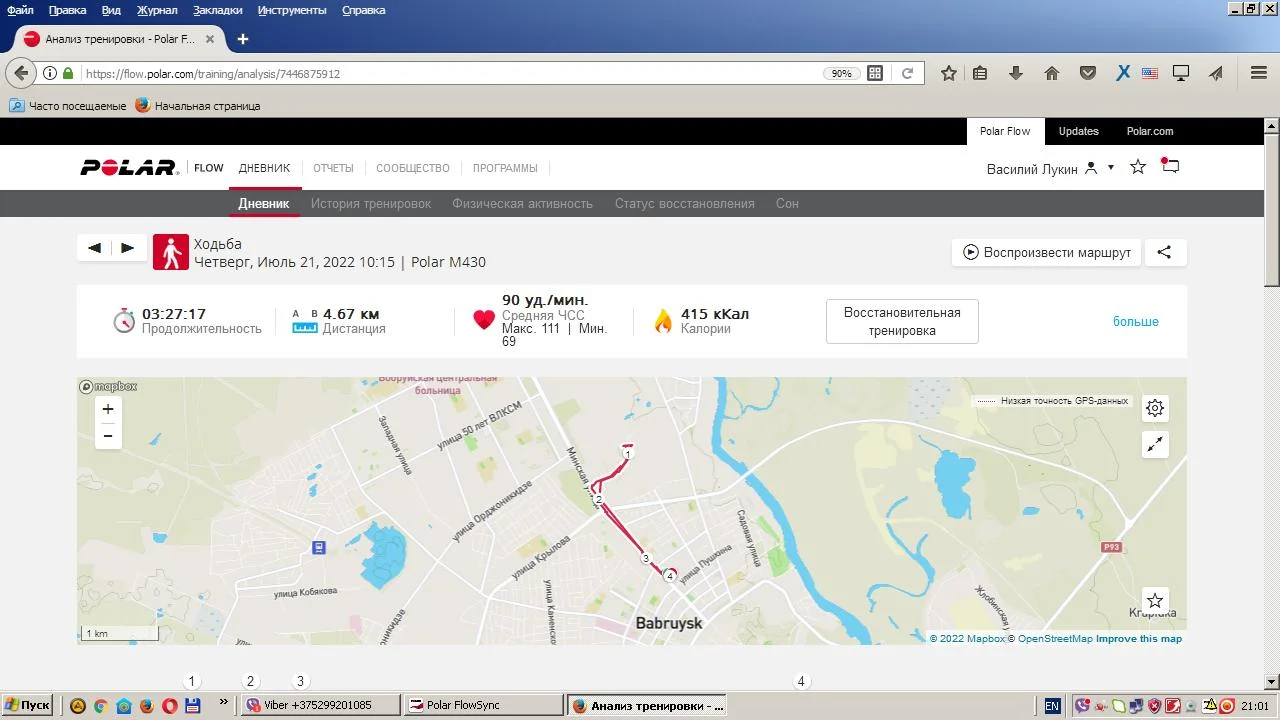Open Firefox hamburger menu

click(x=1259, y=73)
